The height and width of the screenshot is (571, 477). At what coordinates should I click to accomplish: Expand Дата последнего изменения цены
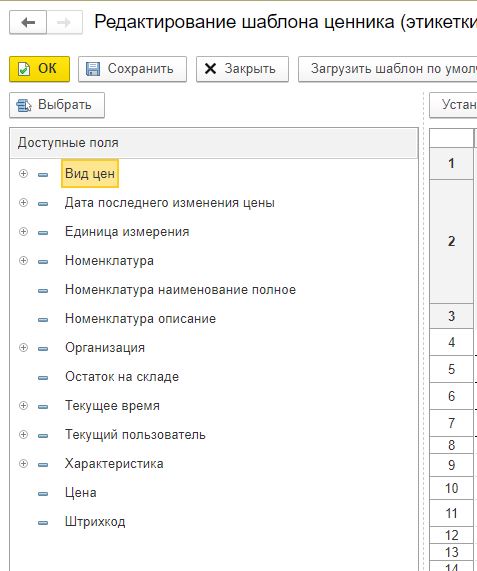point(23,202)
